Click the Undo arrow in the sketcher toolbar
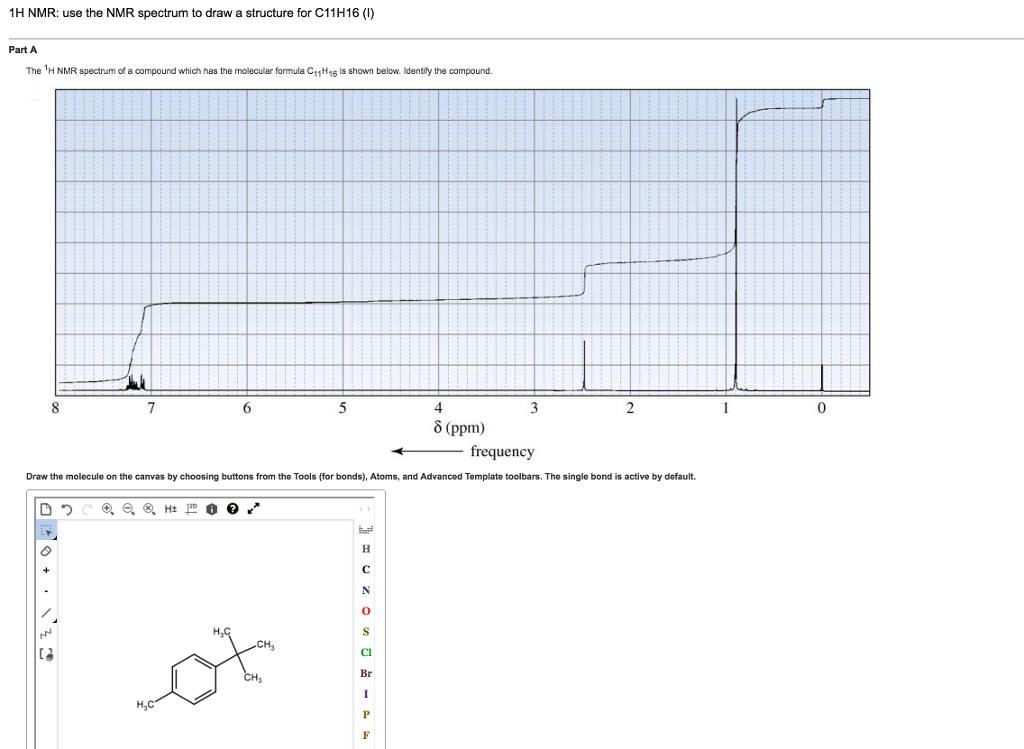Screen dimensions: 1024x749 tap(67, 509)
